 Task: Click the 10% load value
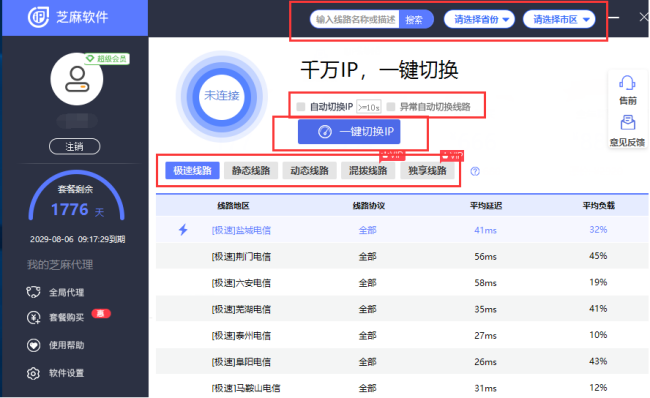coord(598,335)
